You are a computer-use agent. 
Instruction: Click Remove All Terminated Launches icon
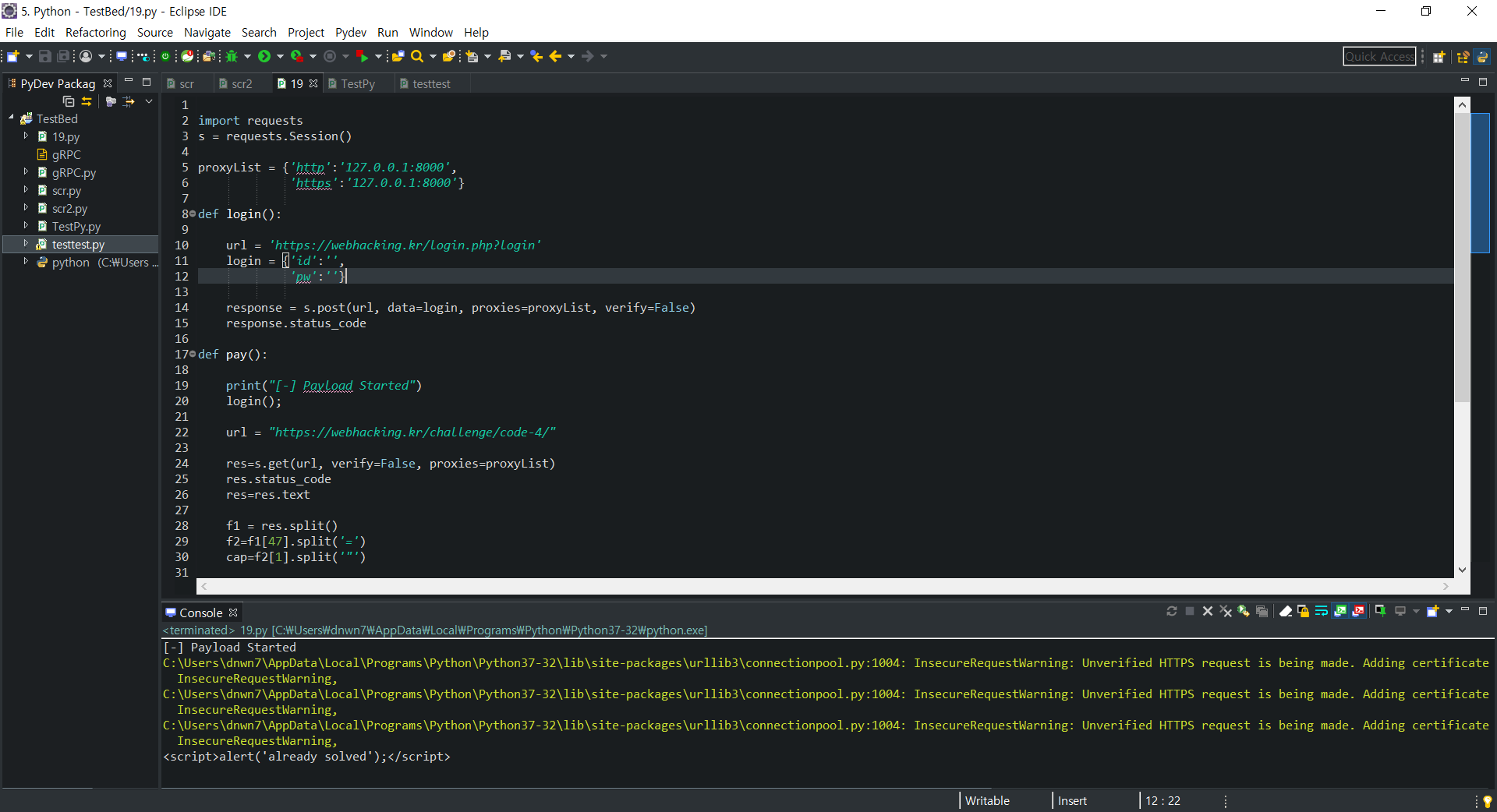point(1226,612)
